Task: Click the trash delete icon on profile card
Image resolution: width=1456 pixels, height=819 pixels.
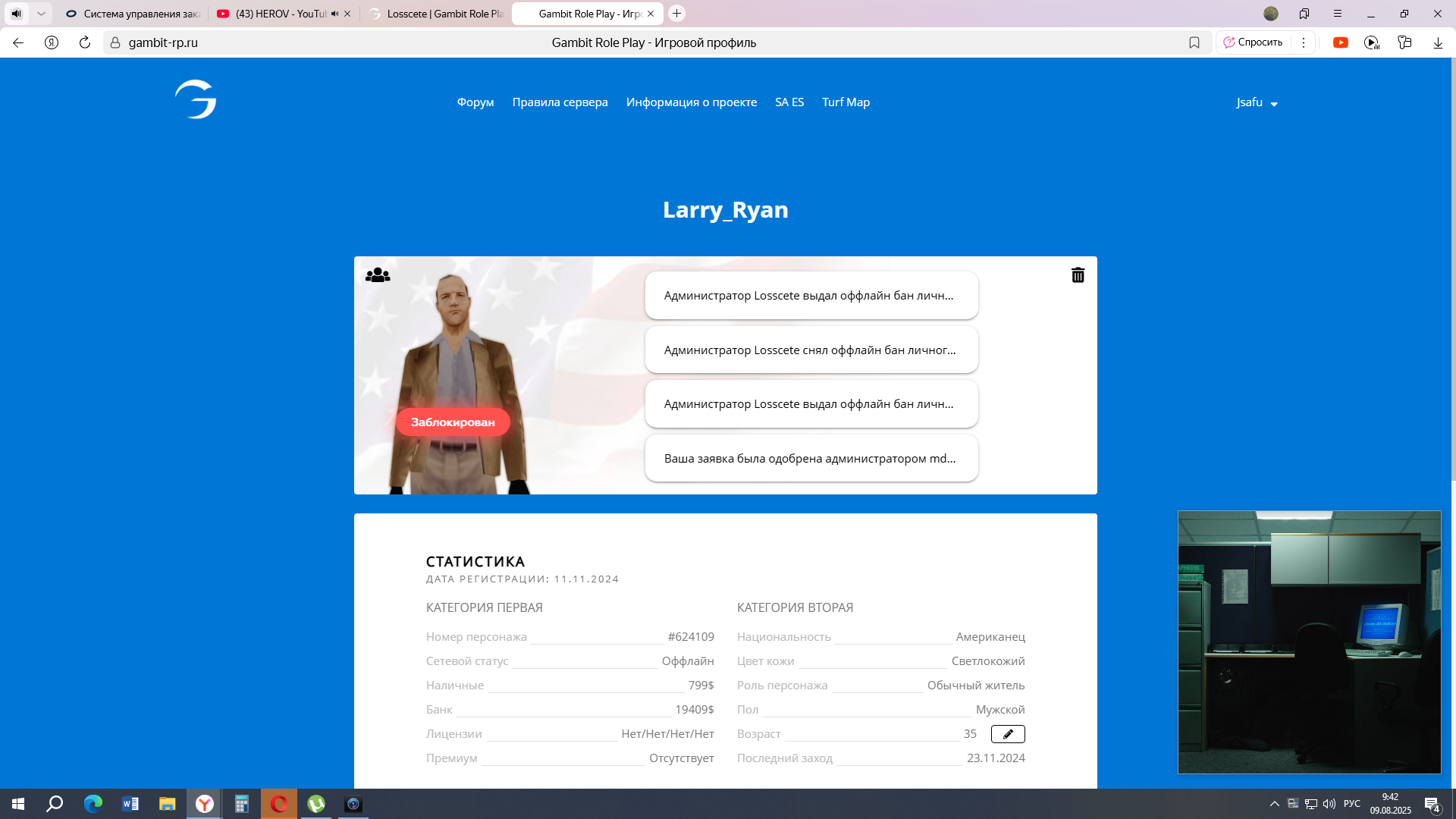Action: coord(1078,275)
